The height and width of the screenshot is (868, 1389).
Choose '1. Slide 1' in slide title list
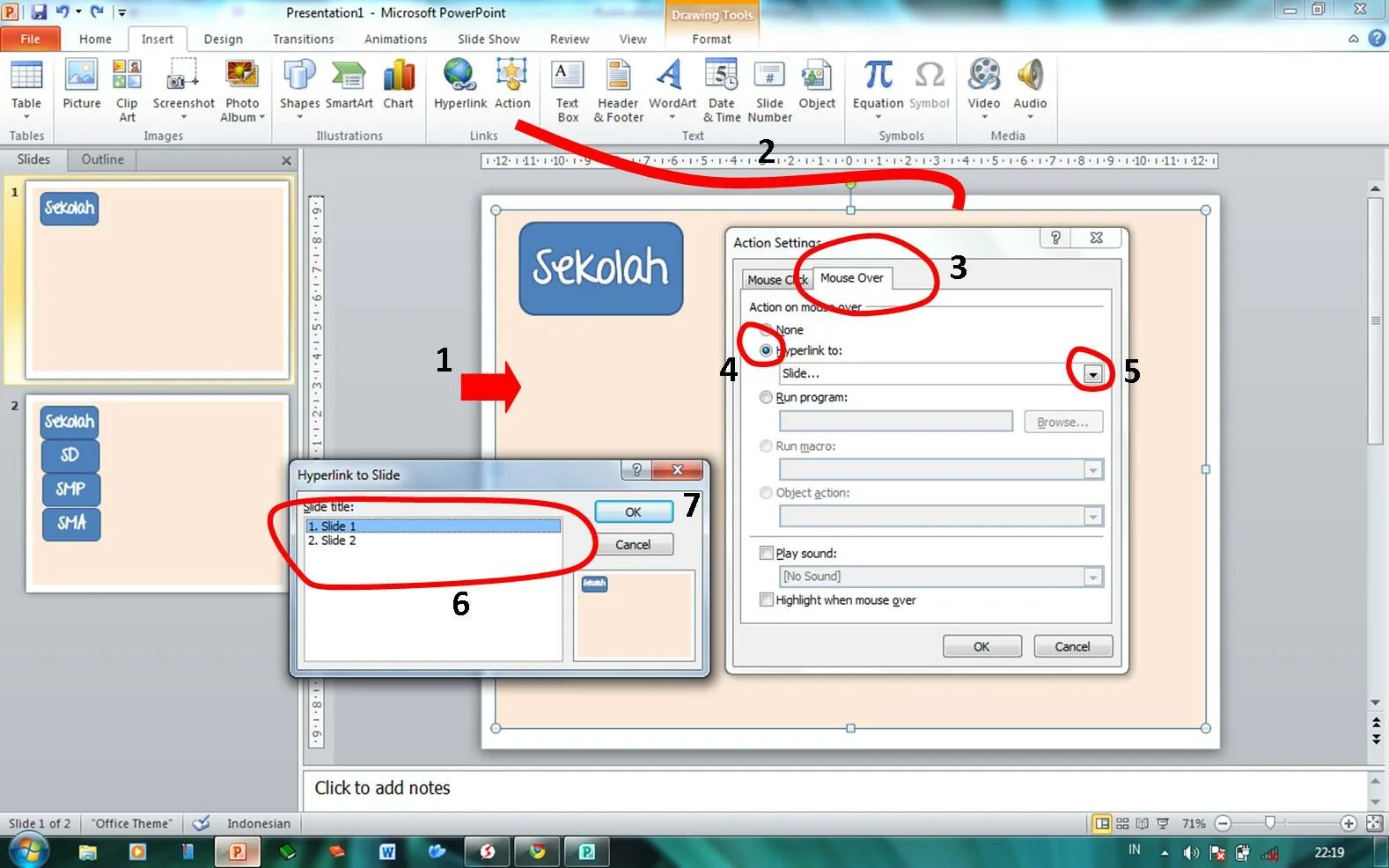click(433, 526)
